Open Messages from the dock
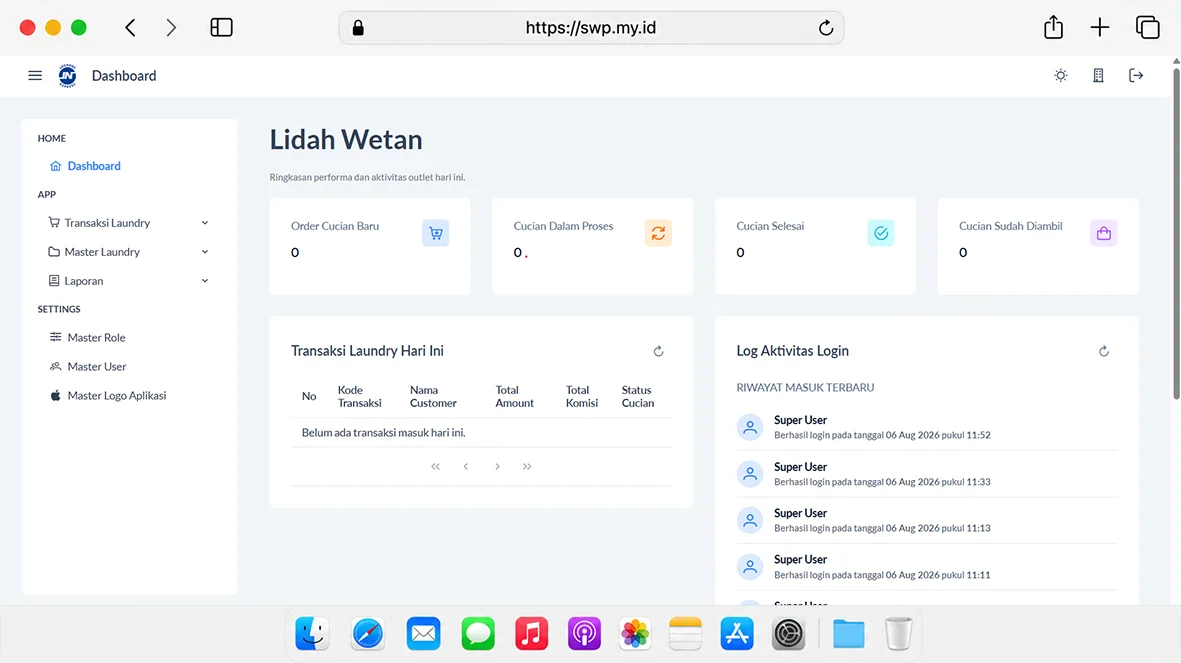1181x663 pixels. (478, 634)
